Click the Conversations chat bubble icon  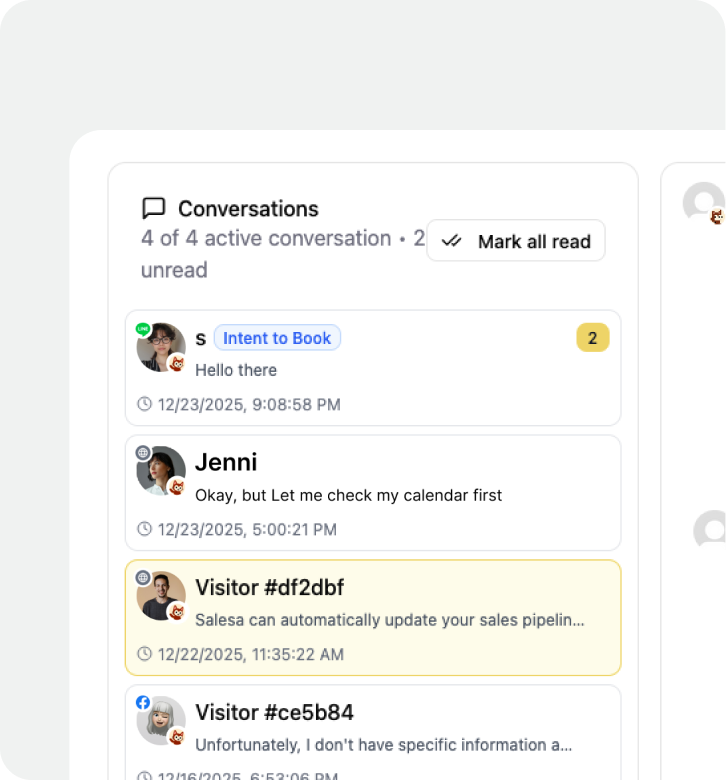click(x=154, y=208)
